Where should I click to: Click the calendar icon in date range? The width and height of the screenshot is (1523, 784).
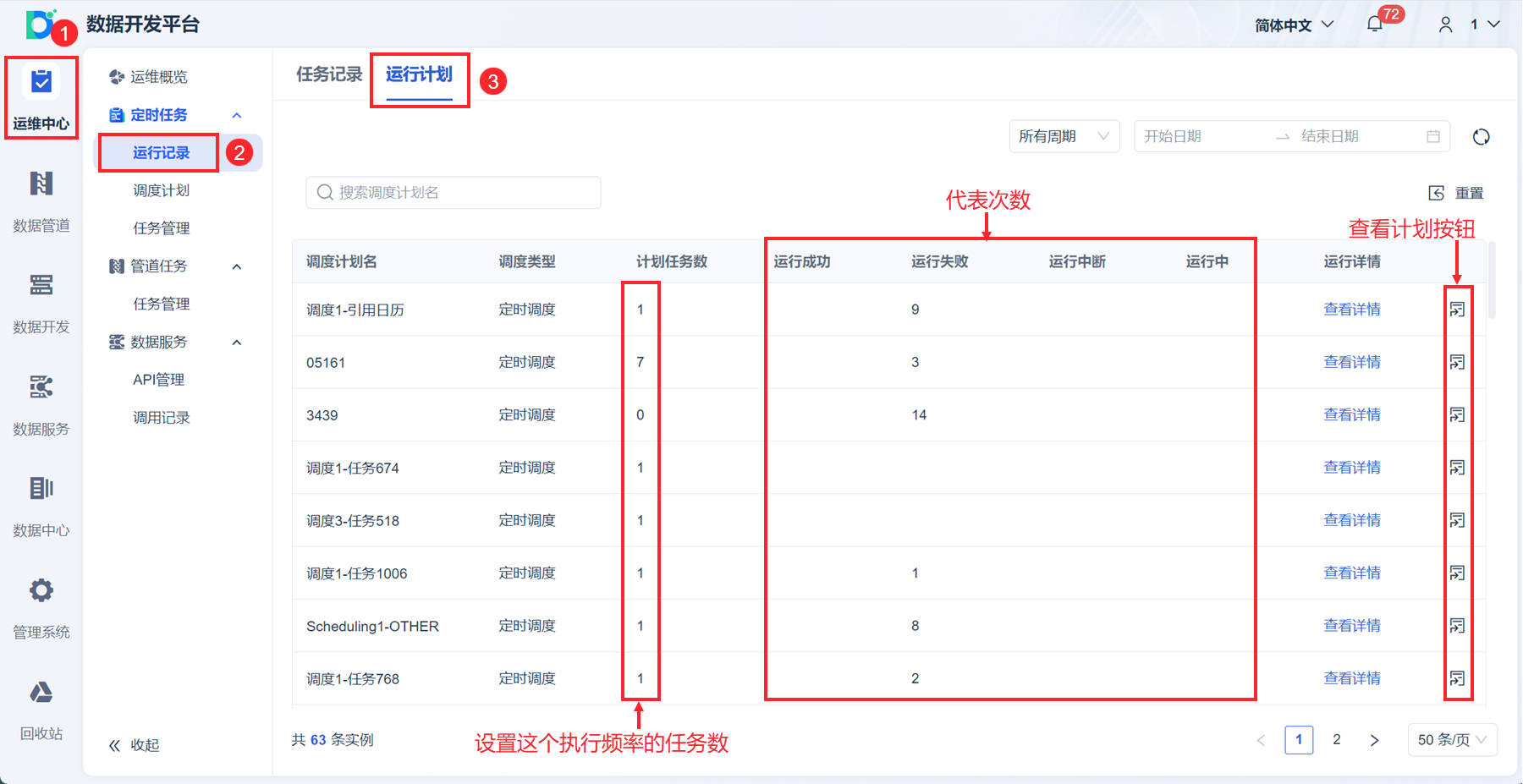coord(1433,136)
